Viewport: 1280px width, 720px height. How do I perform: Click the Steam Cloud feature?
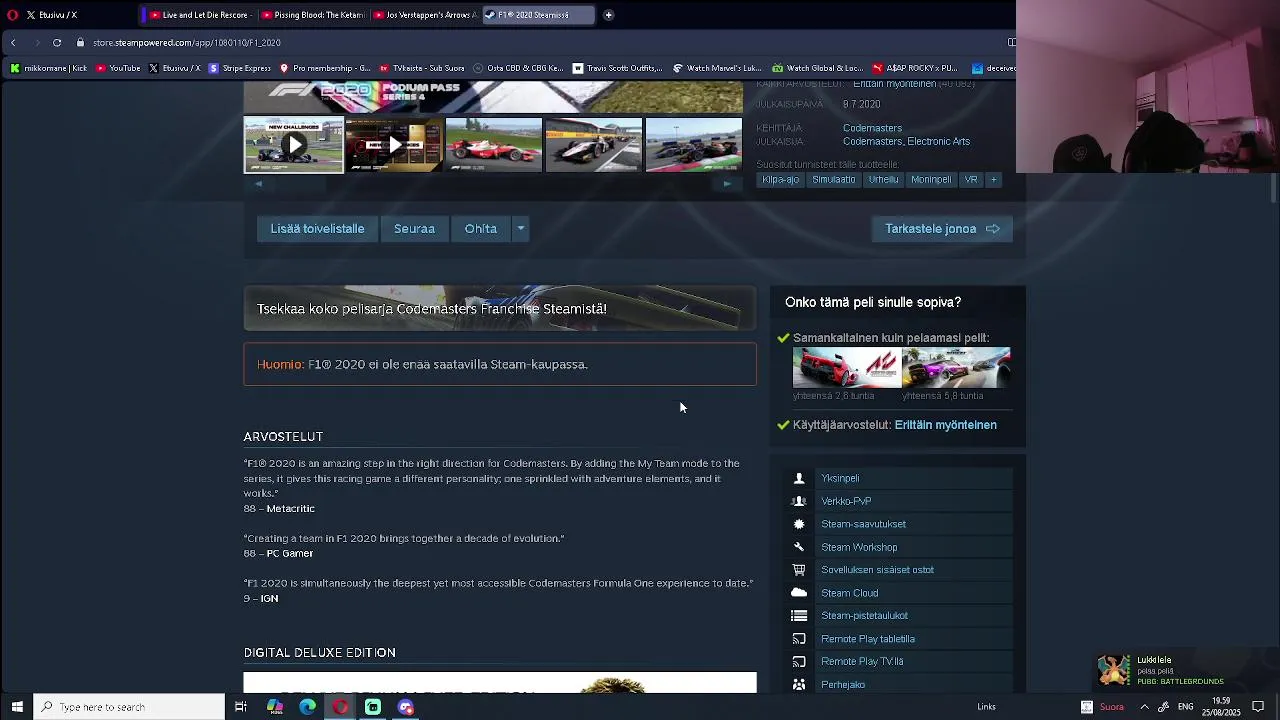(x=897, y=593)
